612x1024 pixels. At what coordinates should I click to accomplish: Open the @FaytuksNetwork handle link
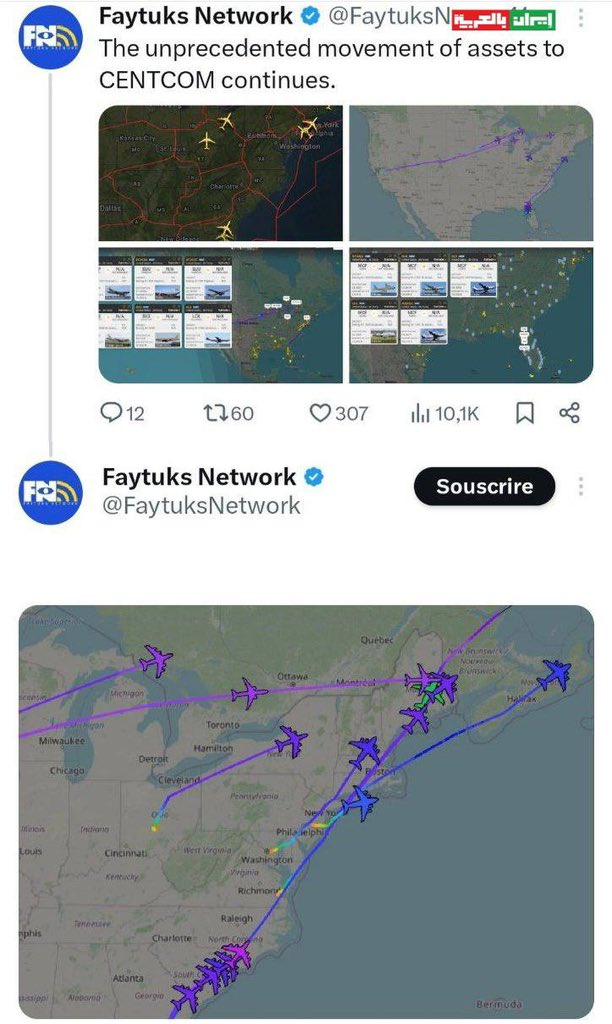(x=201, y=506)
